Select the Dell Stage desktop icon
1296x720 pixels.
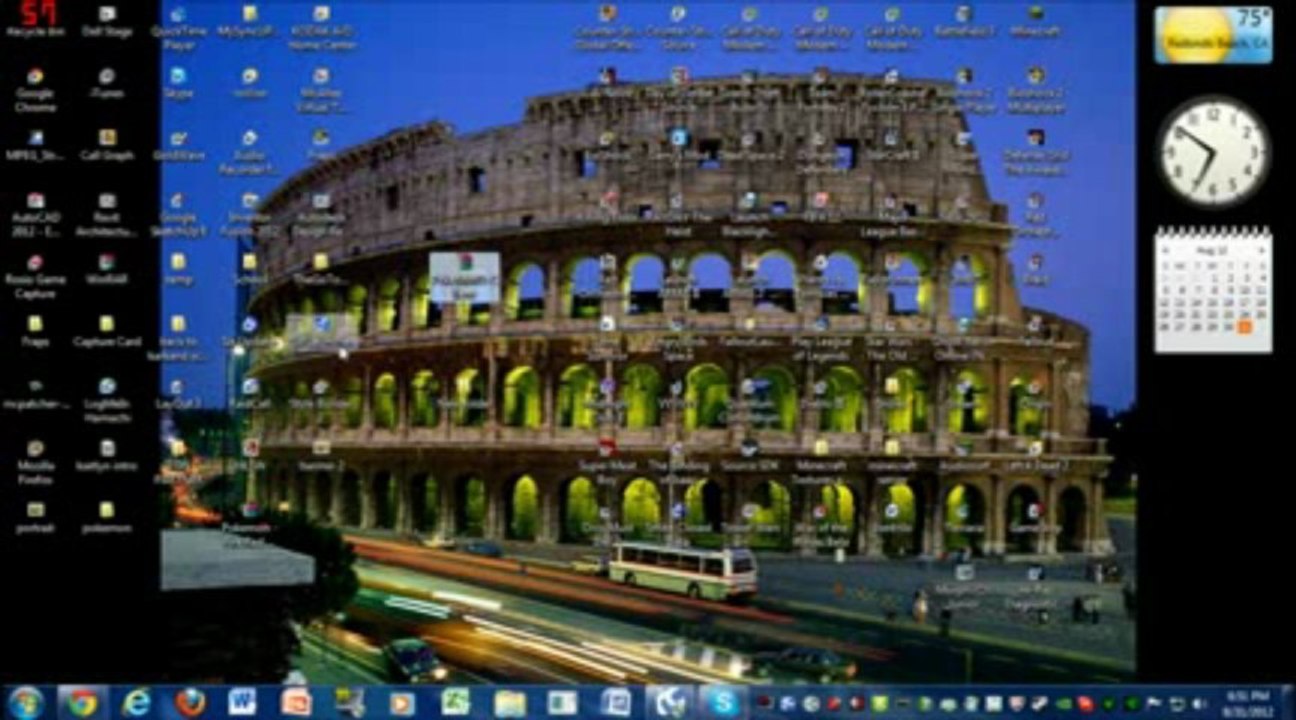(107, 20)
